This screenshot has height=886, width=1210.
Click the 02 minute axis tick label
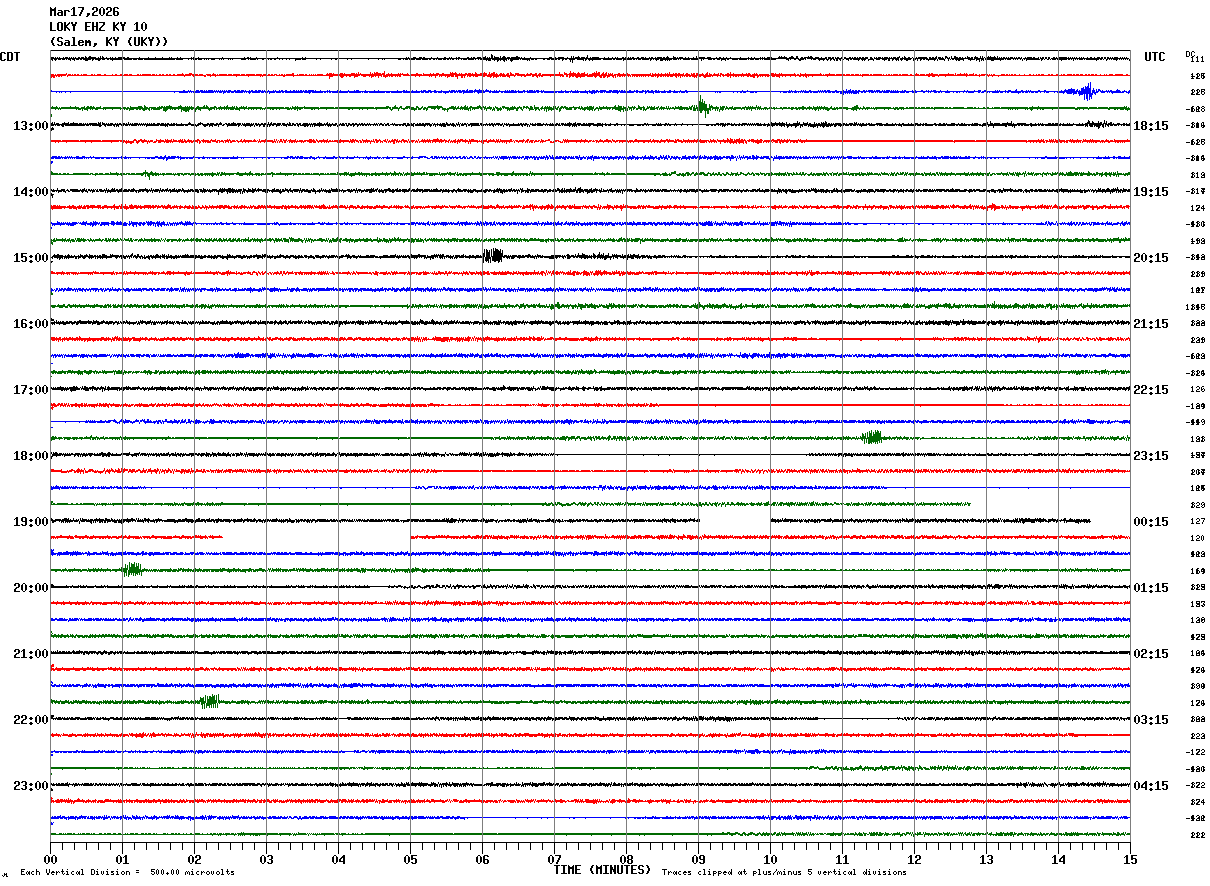coord(194,859)
